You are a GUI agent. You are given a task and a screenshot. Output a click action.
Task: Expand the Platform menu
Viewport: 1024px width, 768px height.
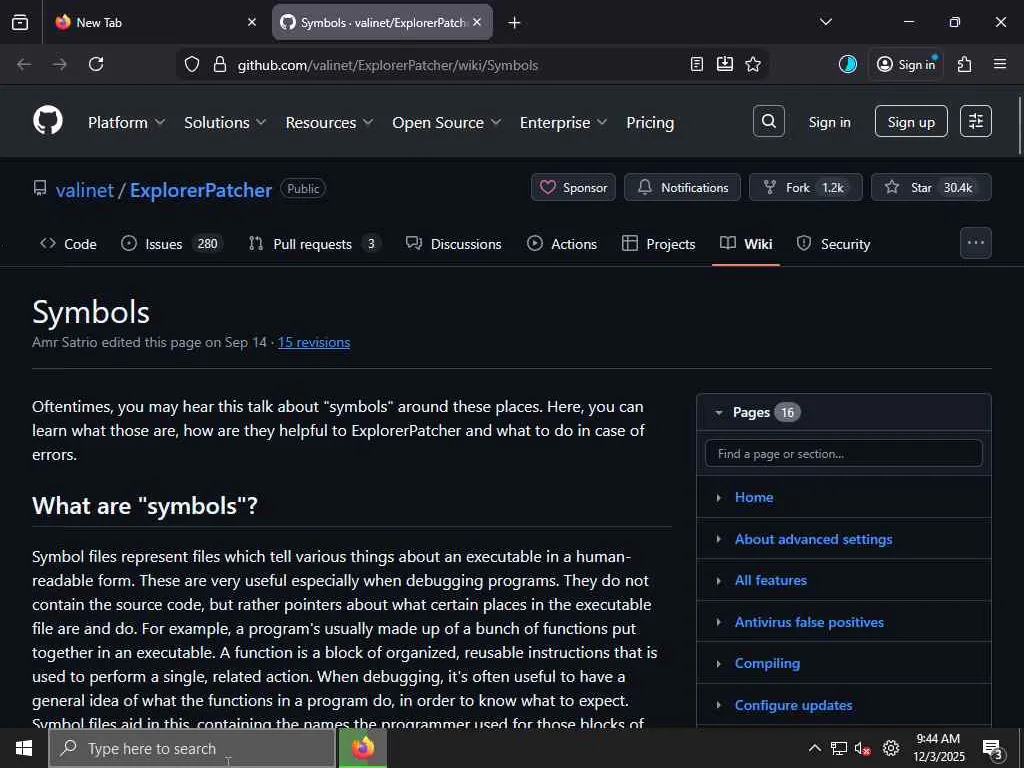127,122
